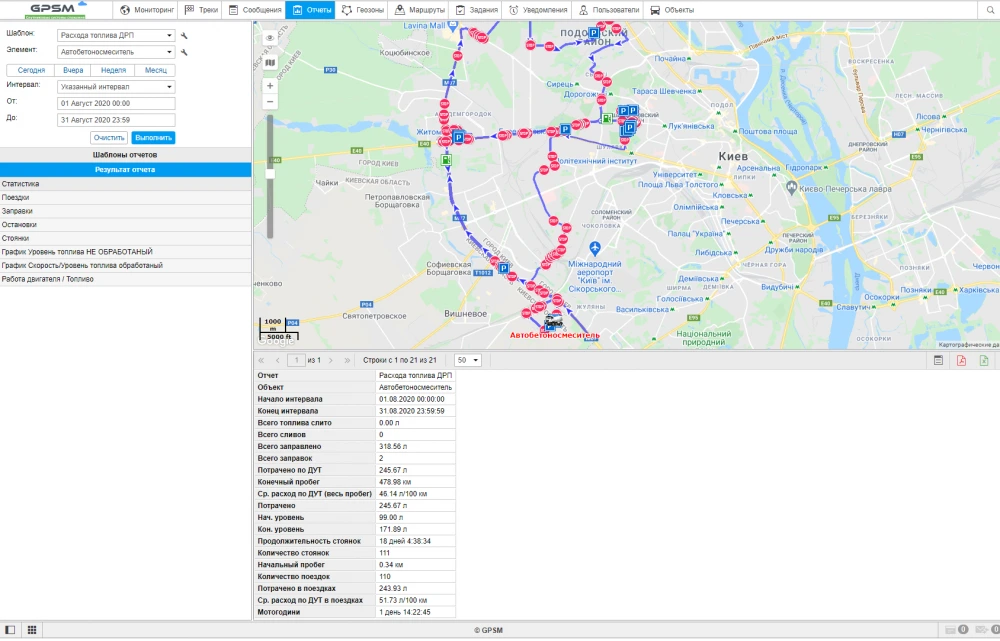Click the wrench icon next to Шаблон
The height and width of the screenshot is (641, 1000).
tap(184, 35)
